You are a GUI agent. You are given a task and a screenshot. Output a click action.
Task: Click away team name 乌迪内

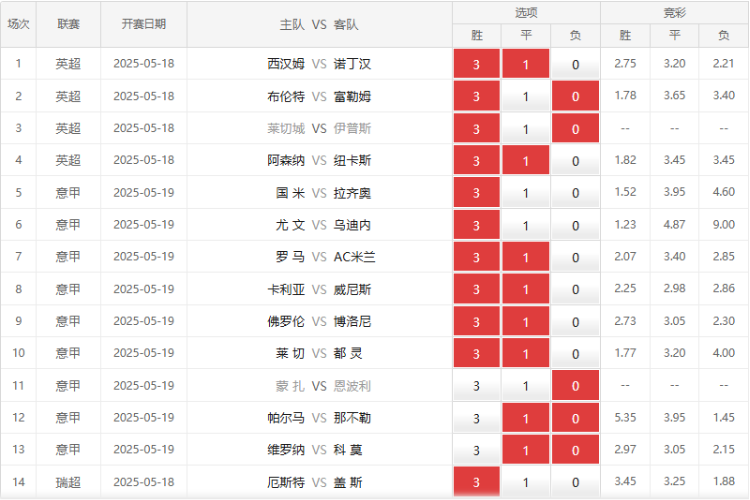pos(352,225)
